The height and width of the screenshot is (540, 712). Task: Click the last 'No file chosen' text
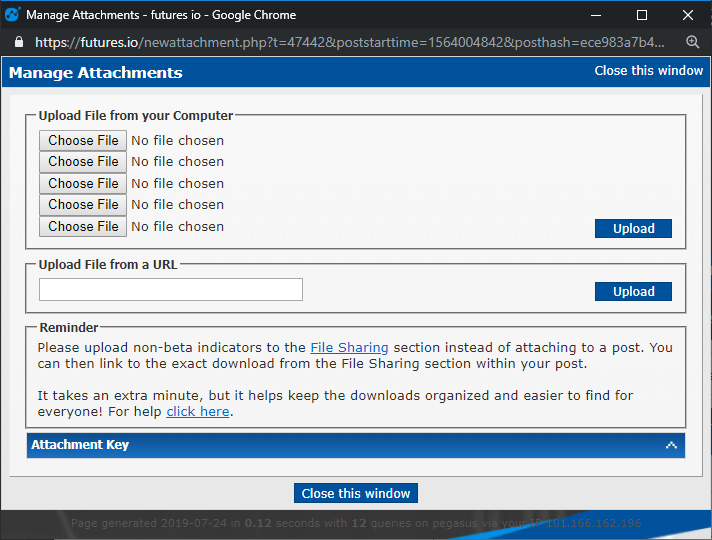[178, 227]
